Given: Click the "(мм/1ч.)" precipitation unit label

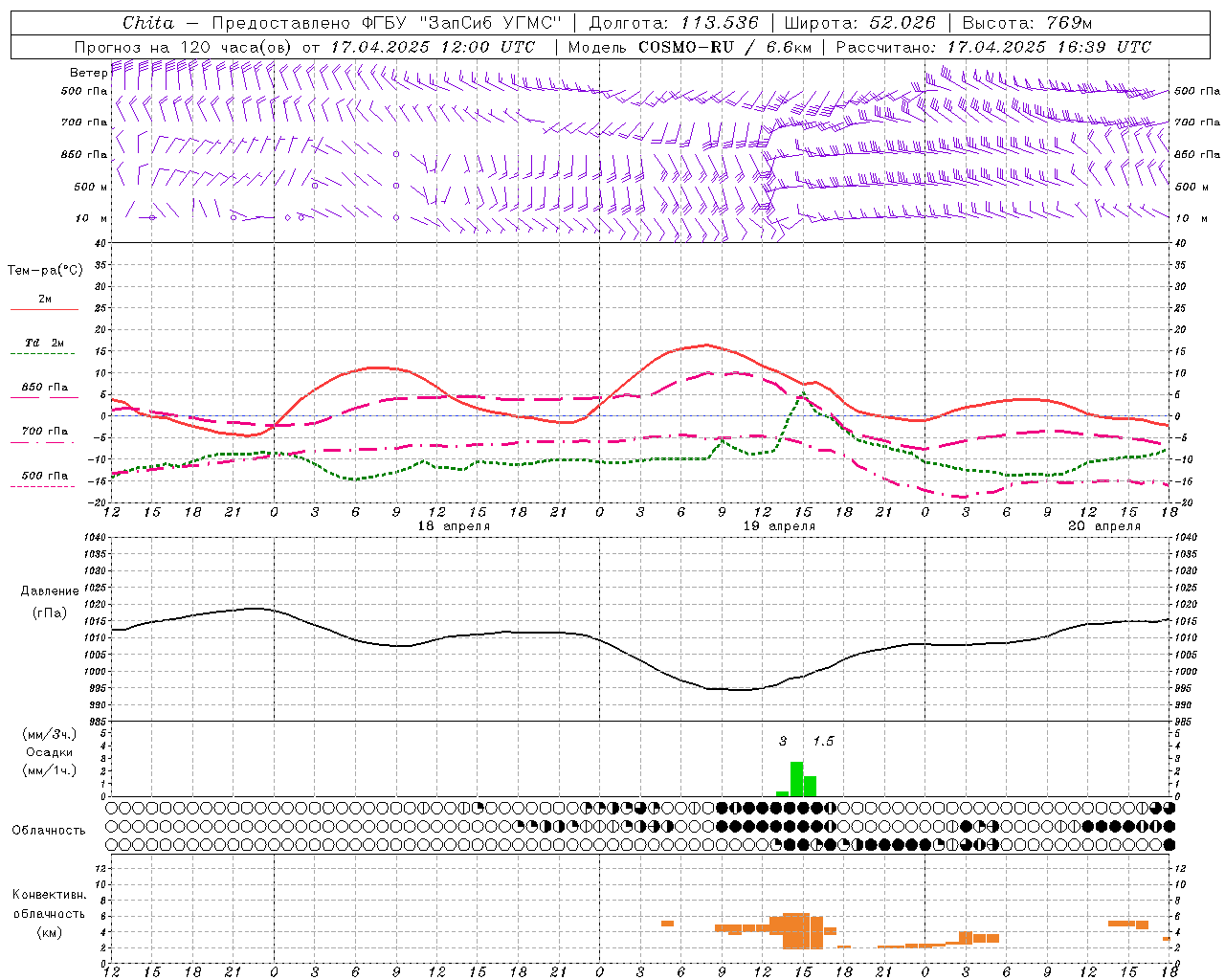Looking at the screenshot, I should tap(50, 771).
